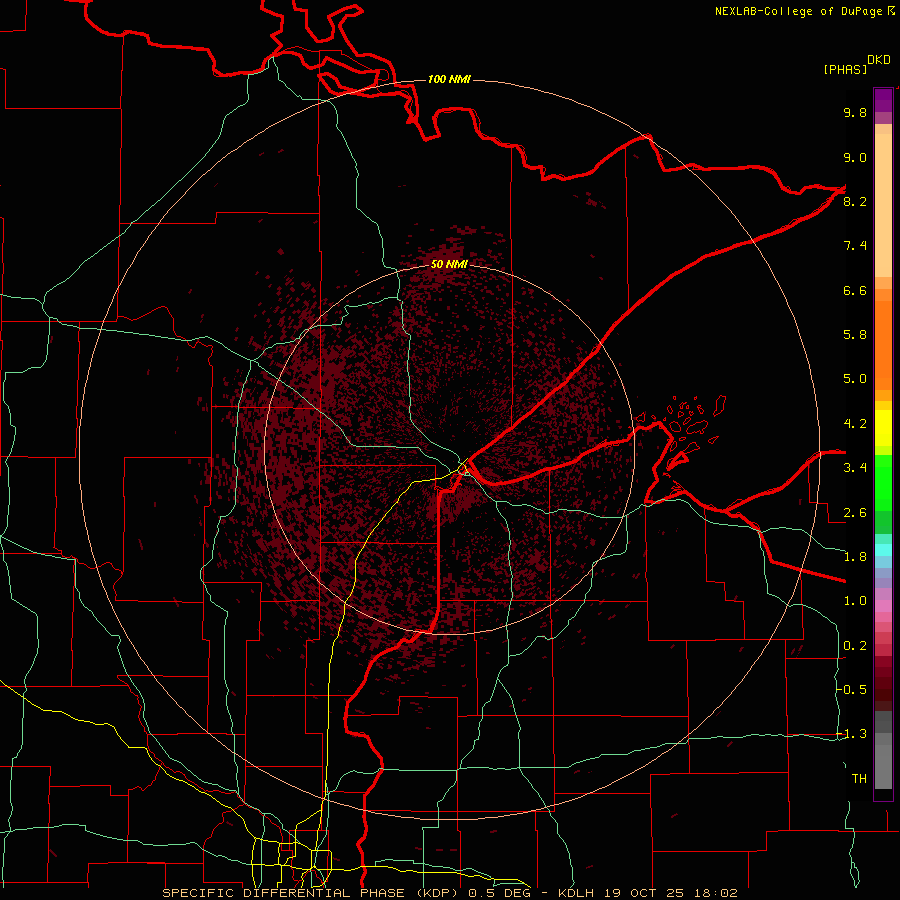Viewport: 900px width, 900px height.
Task: Click the TH threshold legend label
Action: [859, 779]
